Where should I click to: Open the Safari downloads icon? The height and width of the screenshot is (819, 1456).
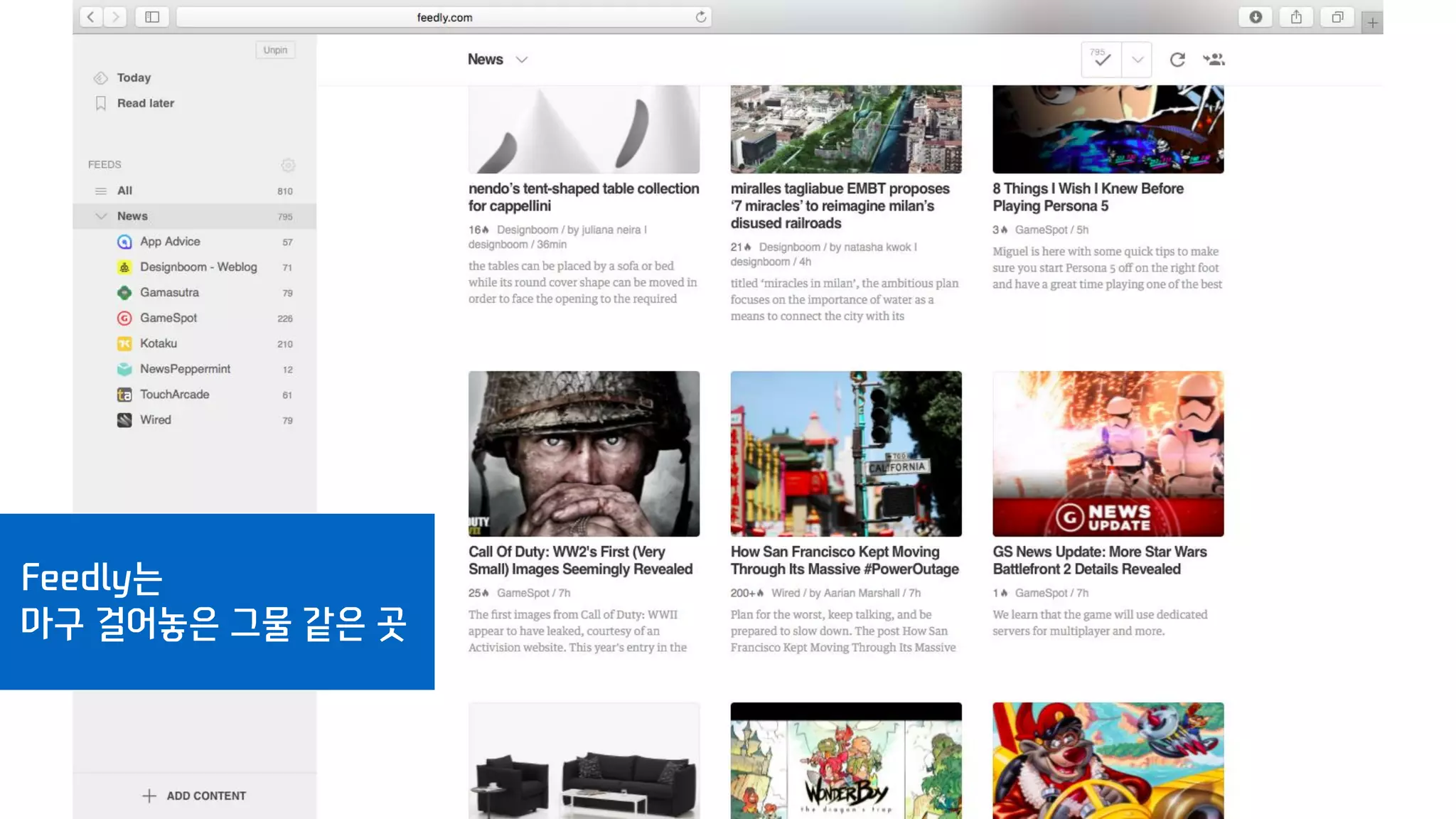coord(1256,17)
